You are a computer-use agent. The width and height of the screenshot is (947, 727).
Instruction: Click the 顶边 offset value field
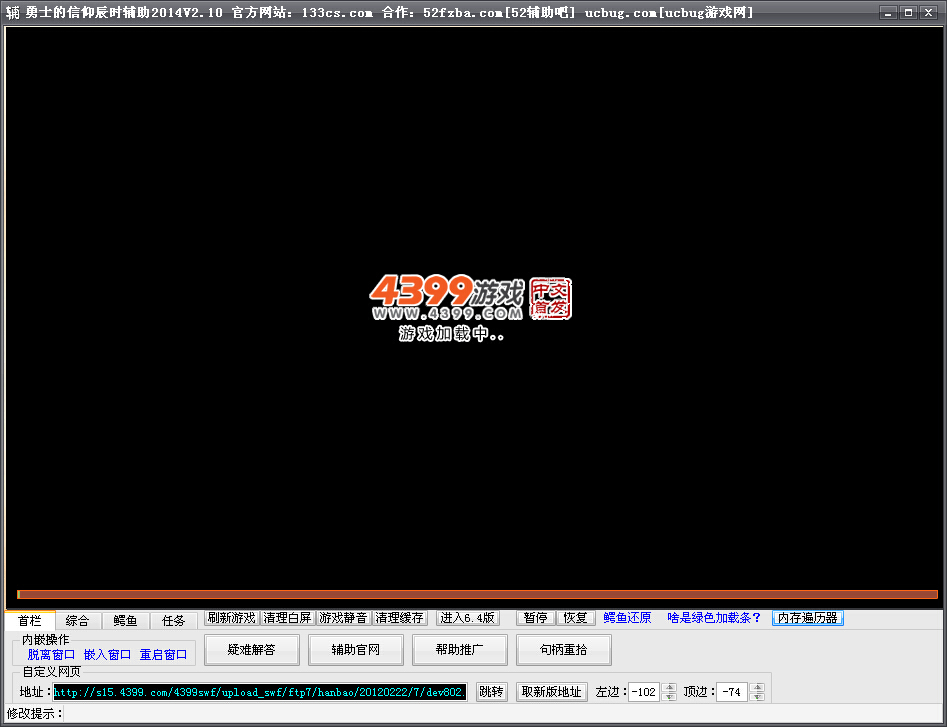click(731, 692)
